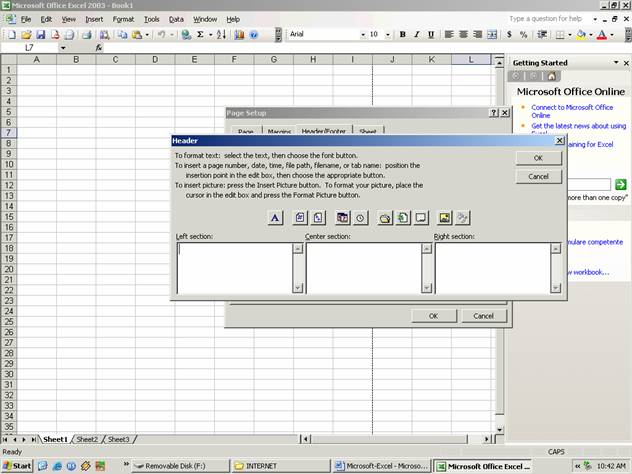Viewport: 632px width, 474px height.
Task: Click OK in the Page Setup dialog
Action: [434, 316]
